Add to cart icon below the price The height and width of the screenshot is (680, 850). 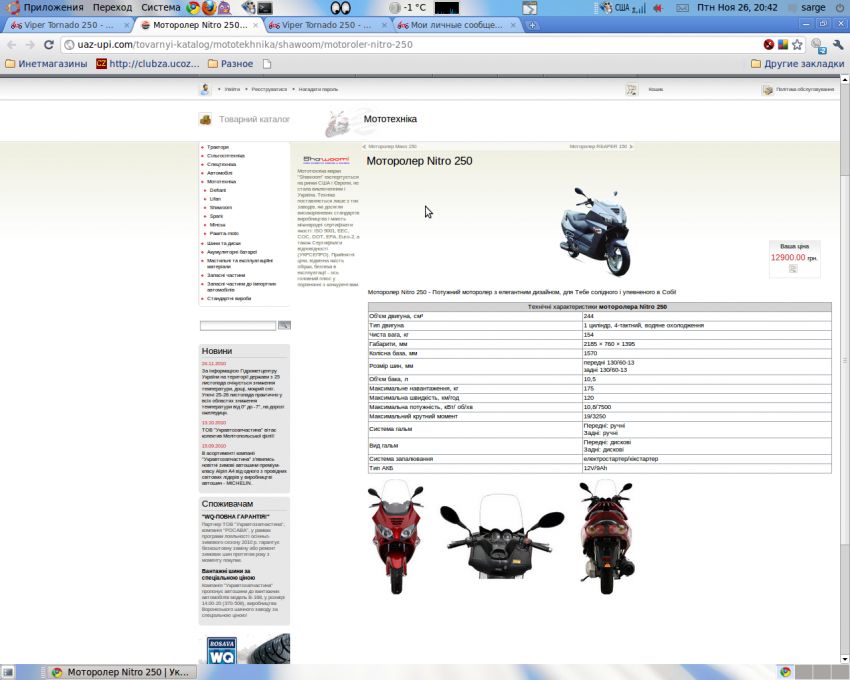pos(793,269)
